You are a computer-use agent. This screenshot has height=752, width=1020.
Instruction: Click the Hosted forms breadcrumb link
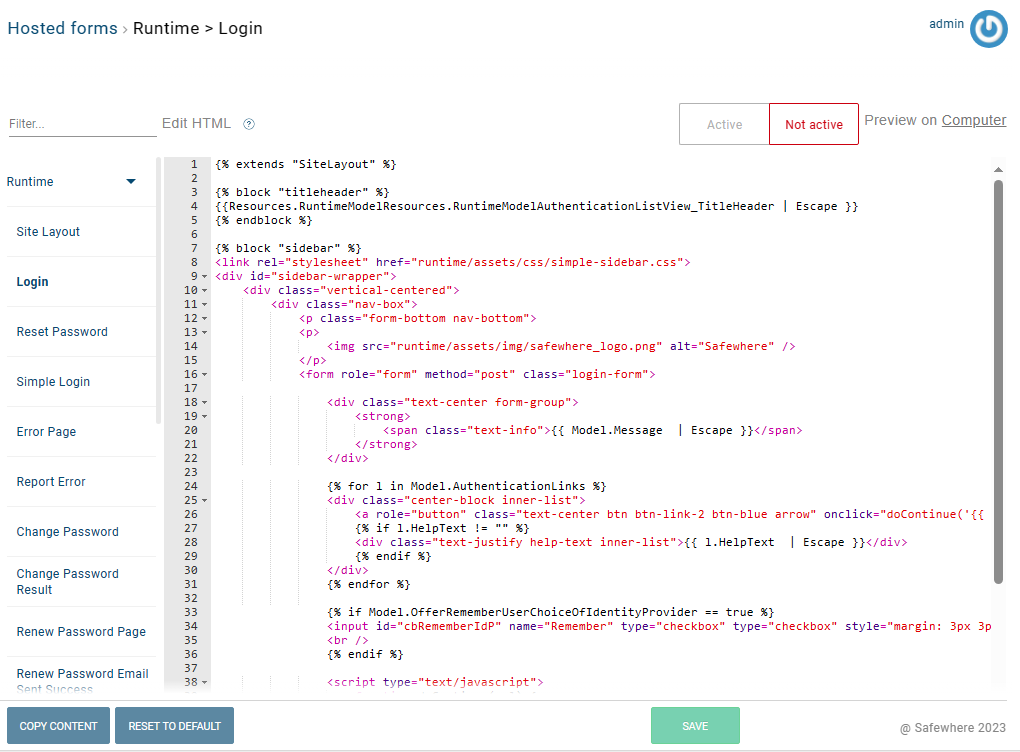[x=62, y=28]
